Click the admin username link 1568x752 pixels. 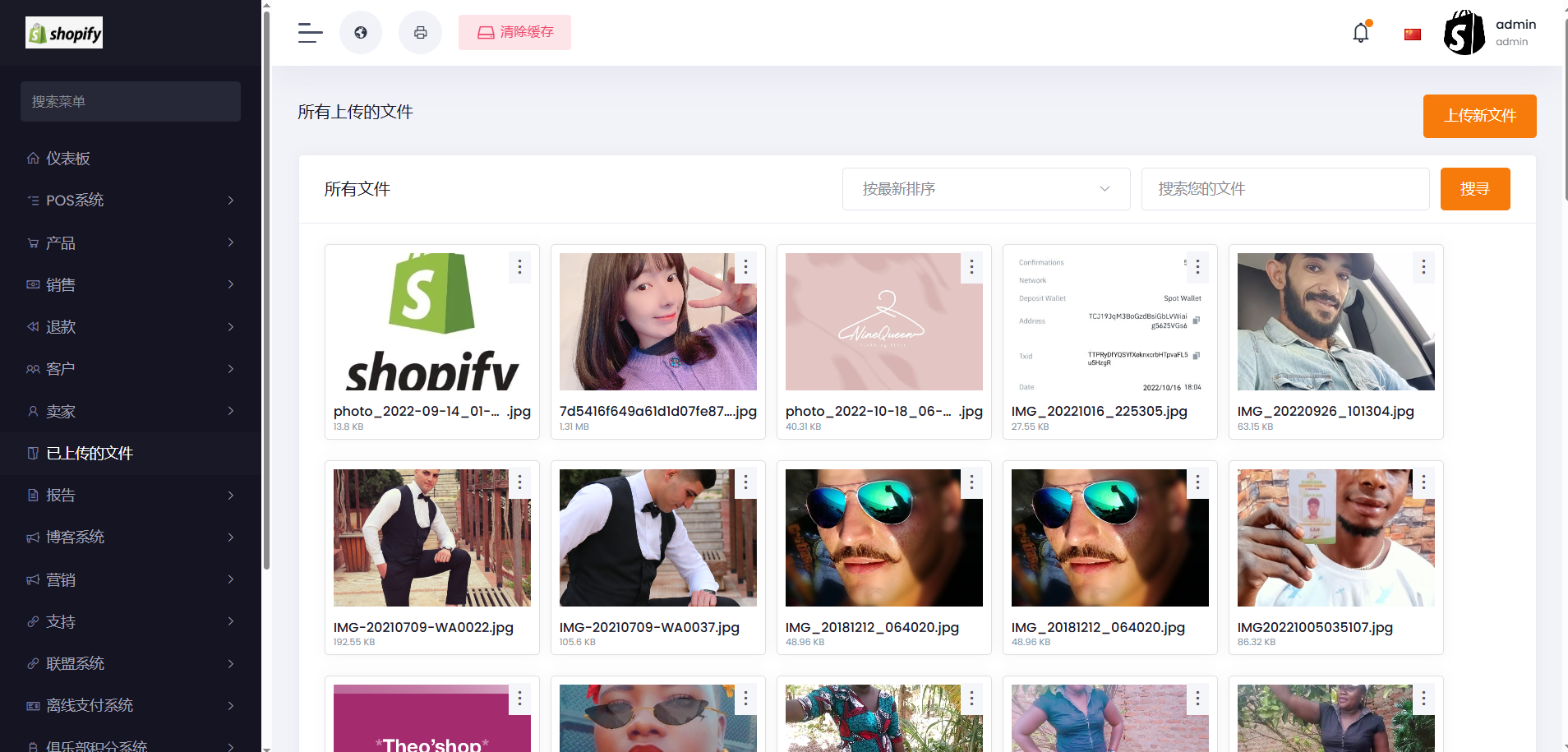click(1515, 25)
